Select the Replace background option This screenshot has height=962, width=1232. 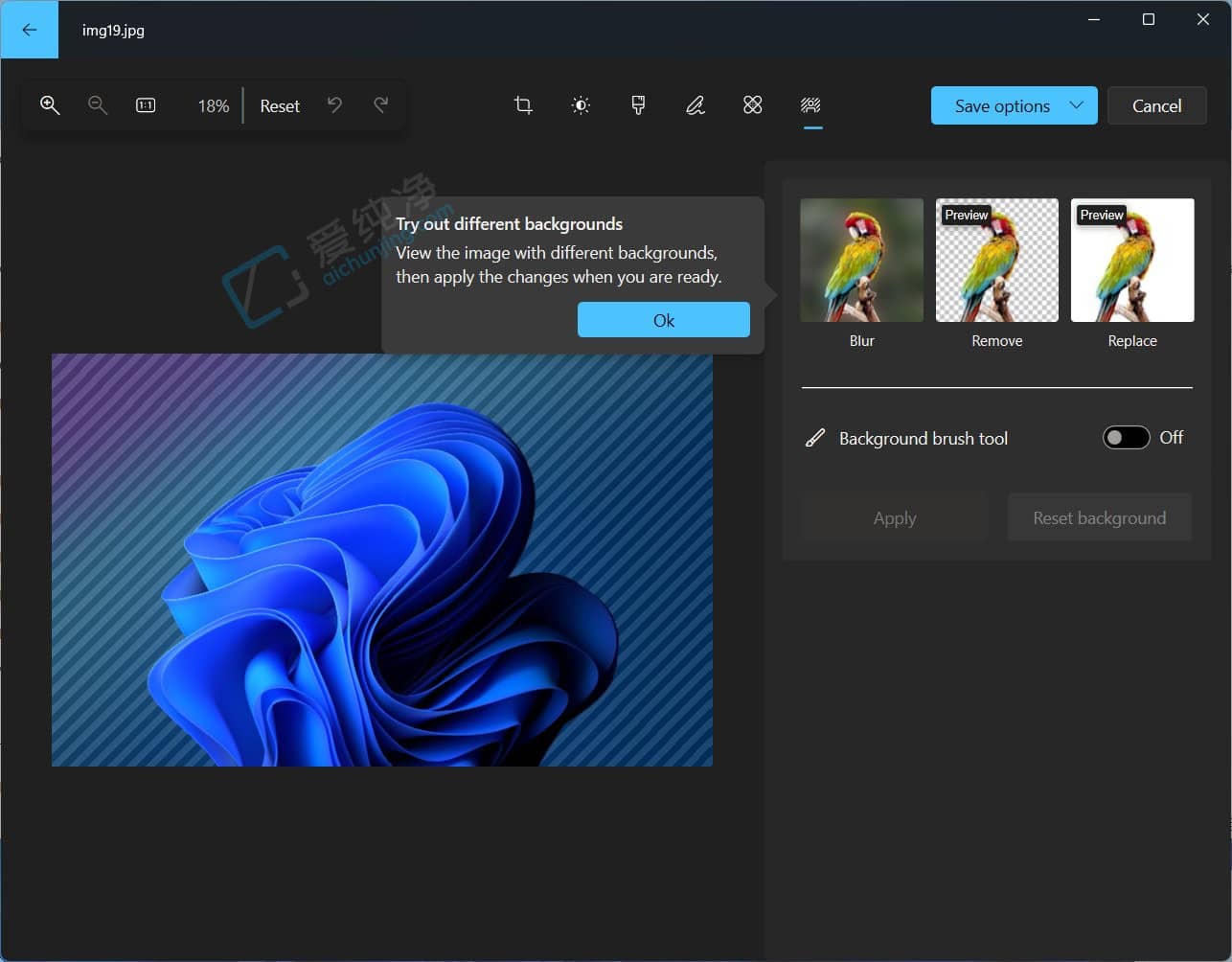click(x=1132, y=259)
